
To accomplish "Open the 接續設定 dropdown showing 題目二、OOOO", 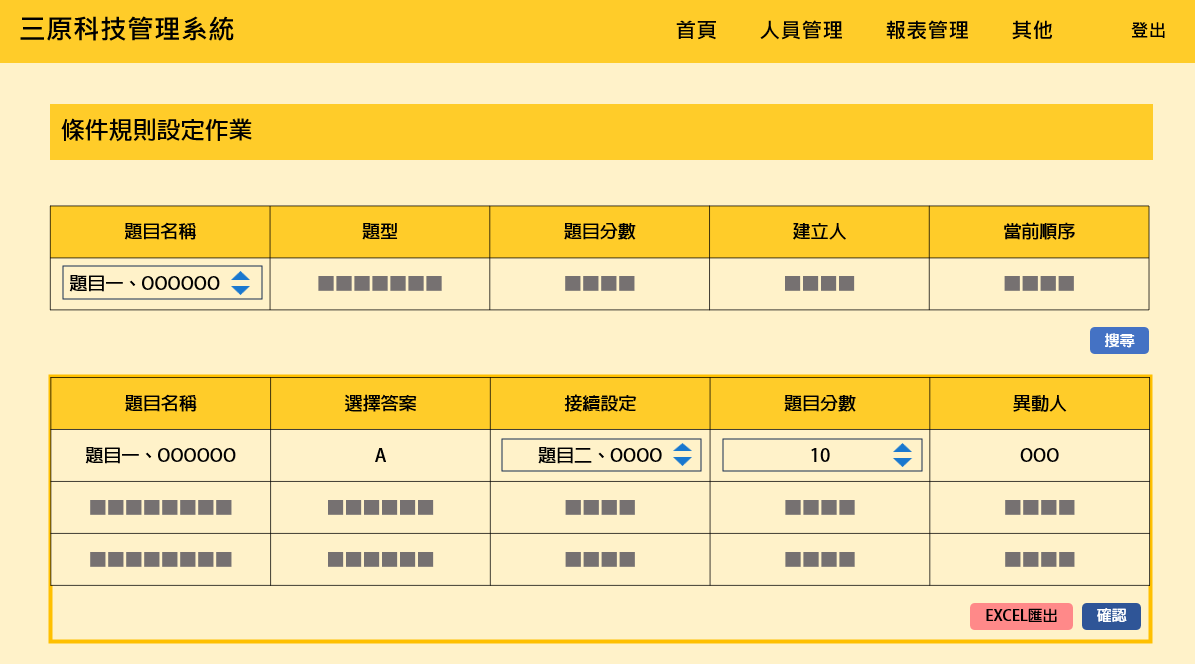I will [x=600, y=454].
